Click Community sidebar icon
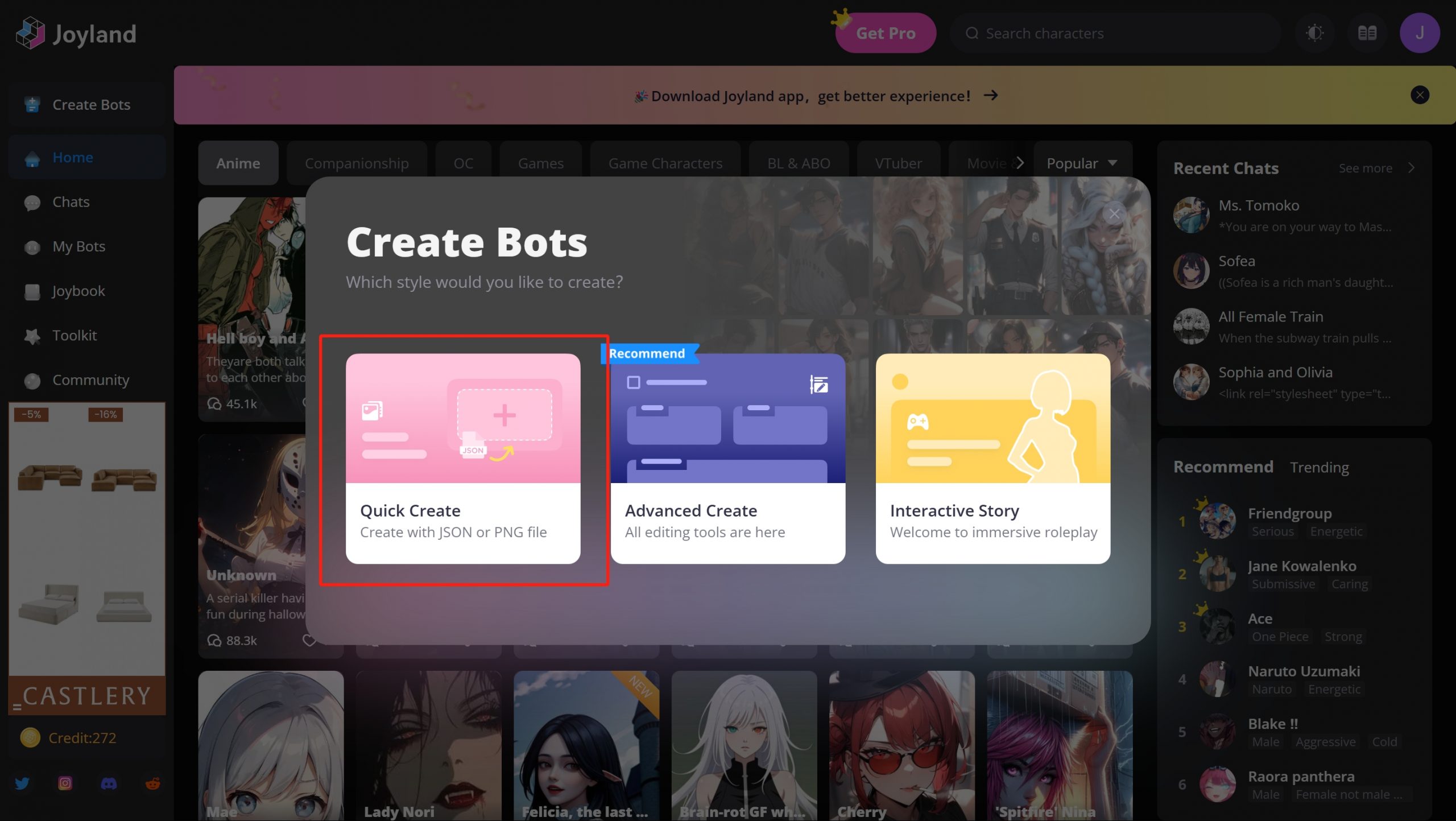 [32, 380]
